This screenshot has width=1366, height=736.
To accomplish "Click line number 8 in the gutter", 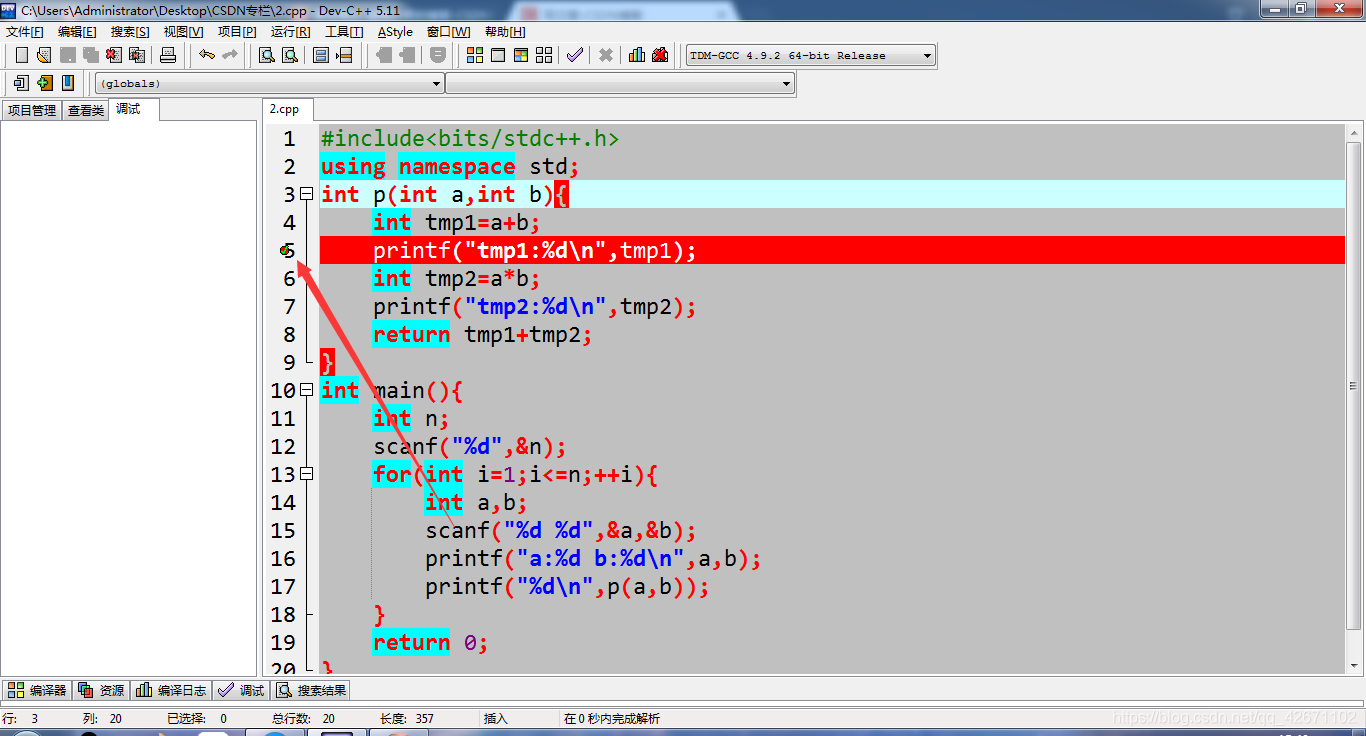I will coord(289,335).
